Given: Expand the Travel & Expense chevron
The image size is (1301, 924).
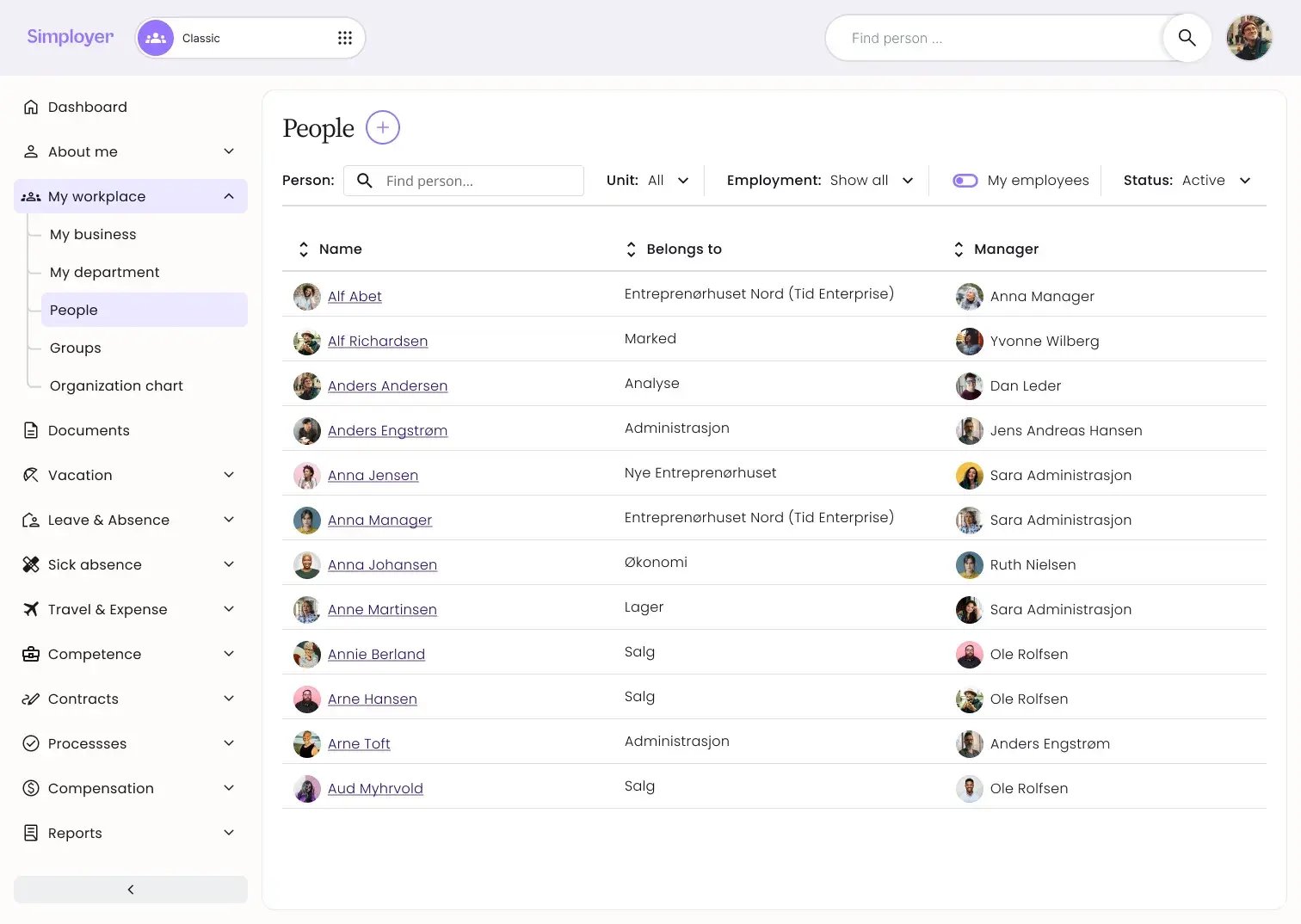Looking at the screenshot, I should pos(229,609).
